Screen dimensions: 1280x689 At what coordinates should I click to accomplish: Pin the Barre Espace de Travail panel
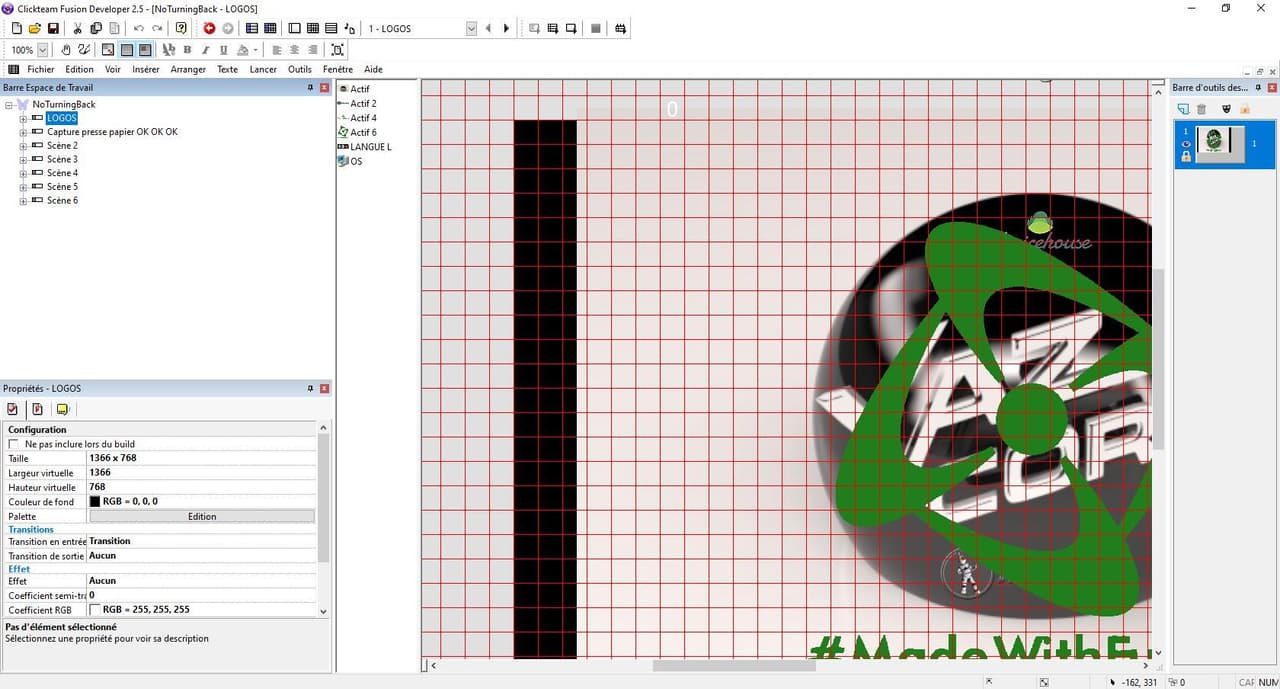pos(311,88)
